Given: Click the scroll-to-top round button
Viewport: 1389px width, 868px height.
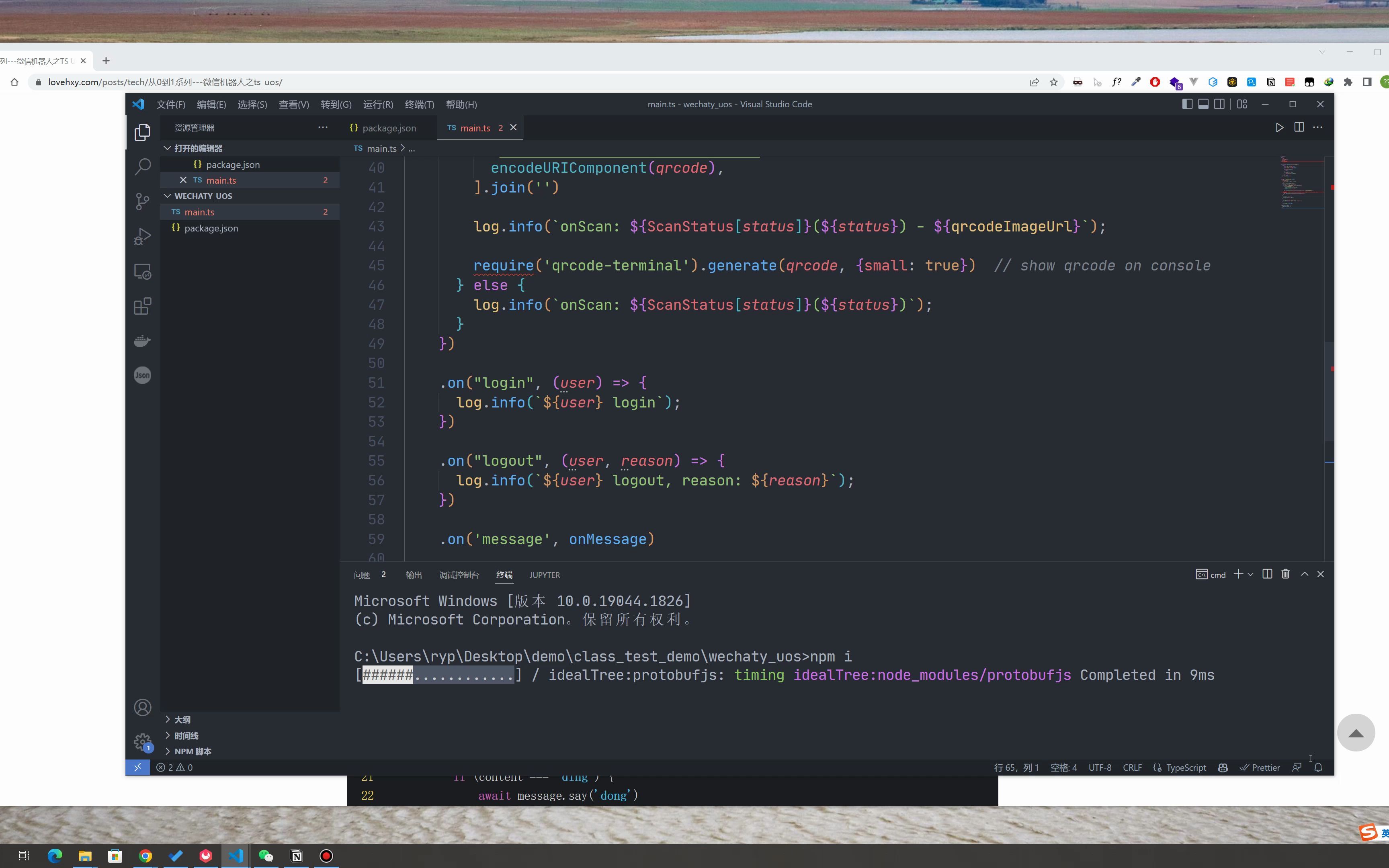Looking at the screenshot, I should point(1356,733).
